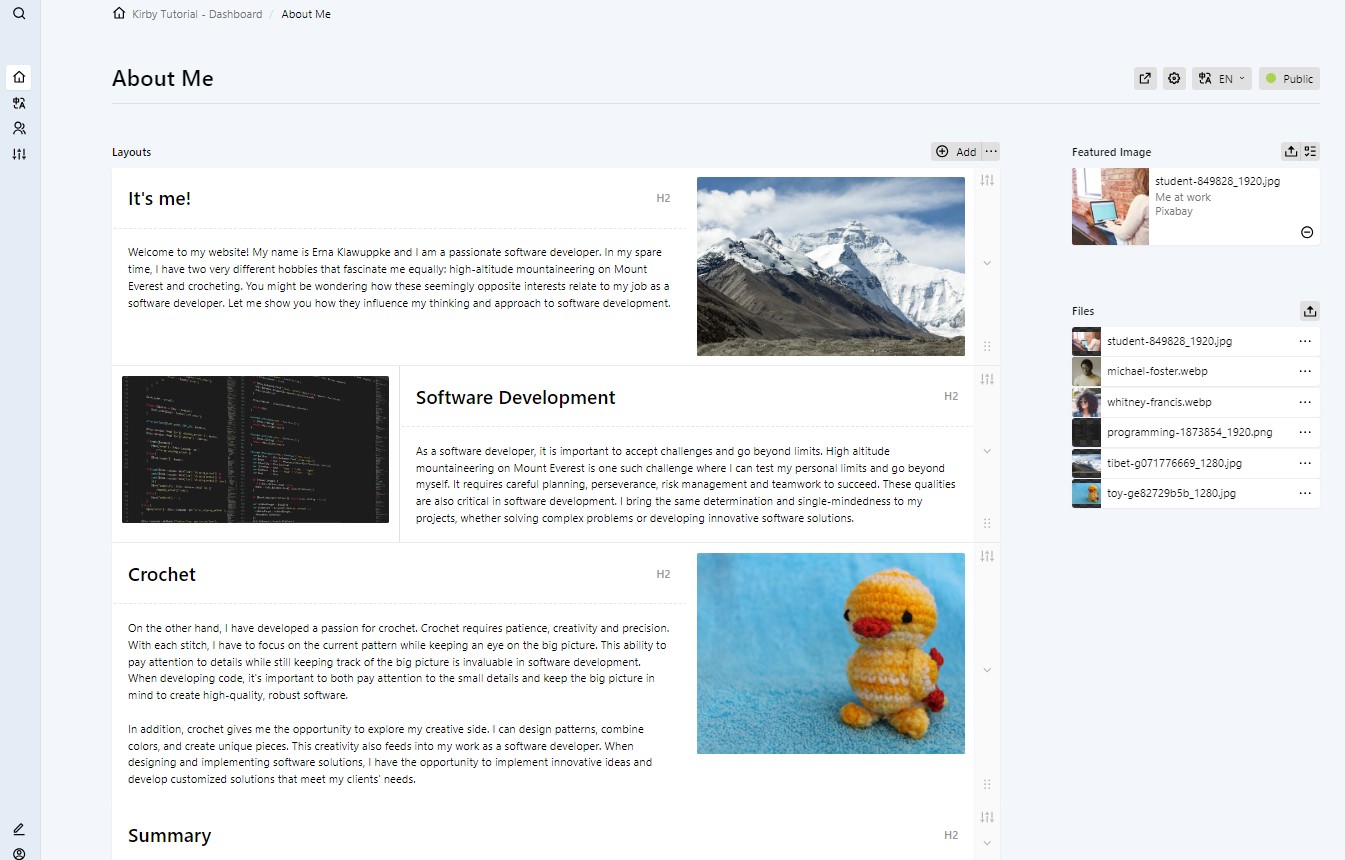1345x860 pixels.
Task: Edit the Crochet heading
Action: pyautogui.click(x=162, y=574)
